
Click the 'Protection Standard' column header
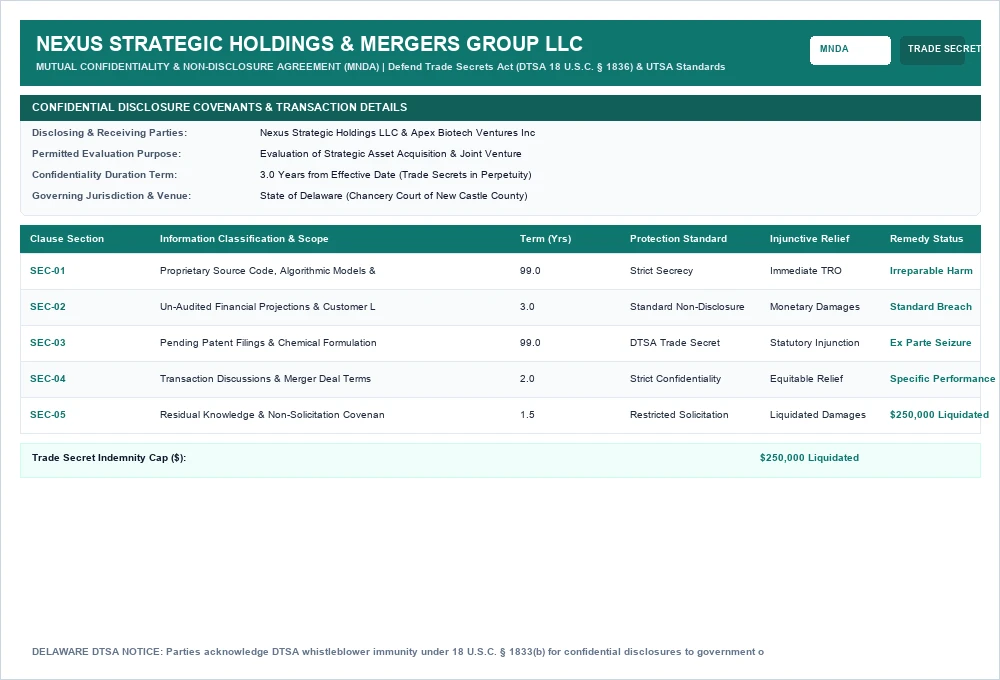[679, 239]
